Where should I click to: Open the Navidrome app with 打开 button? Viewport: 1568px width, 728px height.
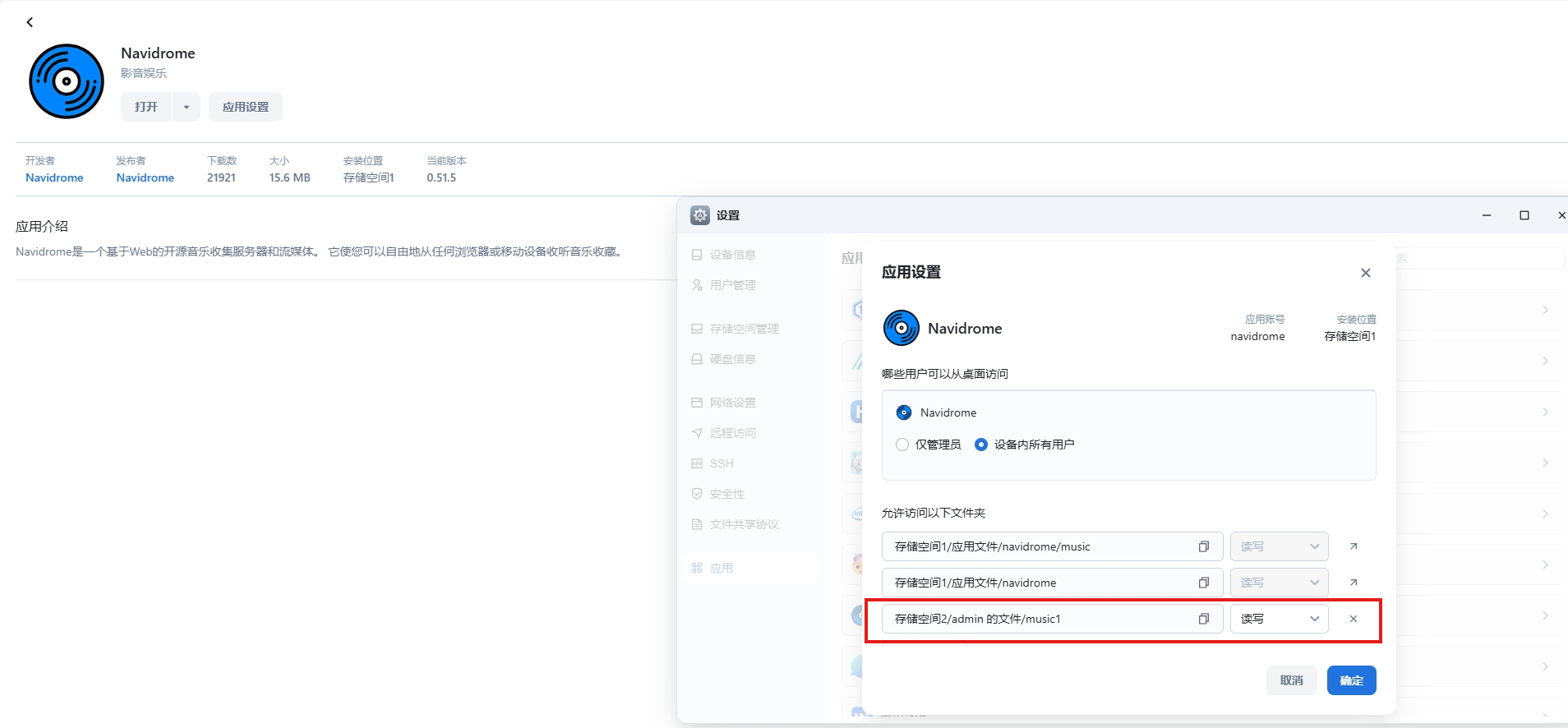146,107
